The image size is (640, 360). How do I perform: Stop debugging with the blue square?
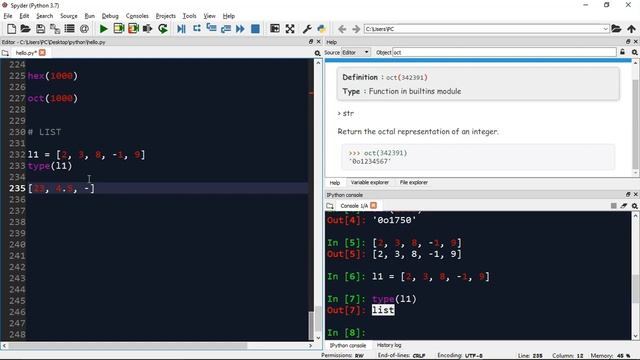tap(256, 29)
